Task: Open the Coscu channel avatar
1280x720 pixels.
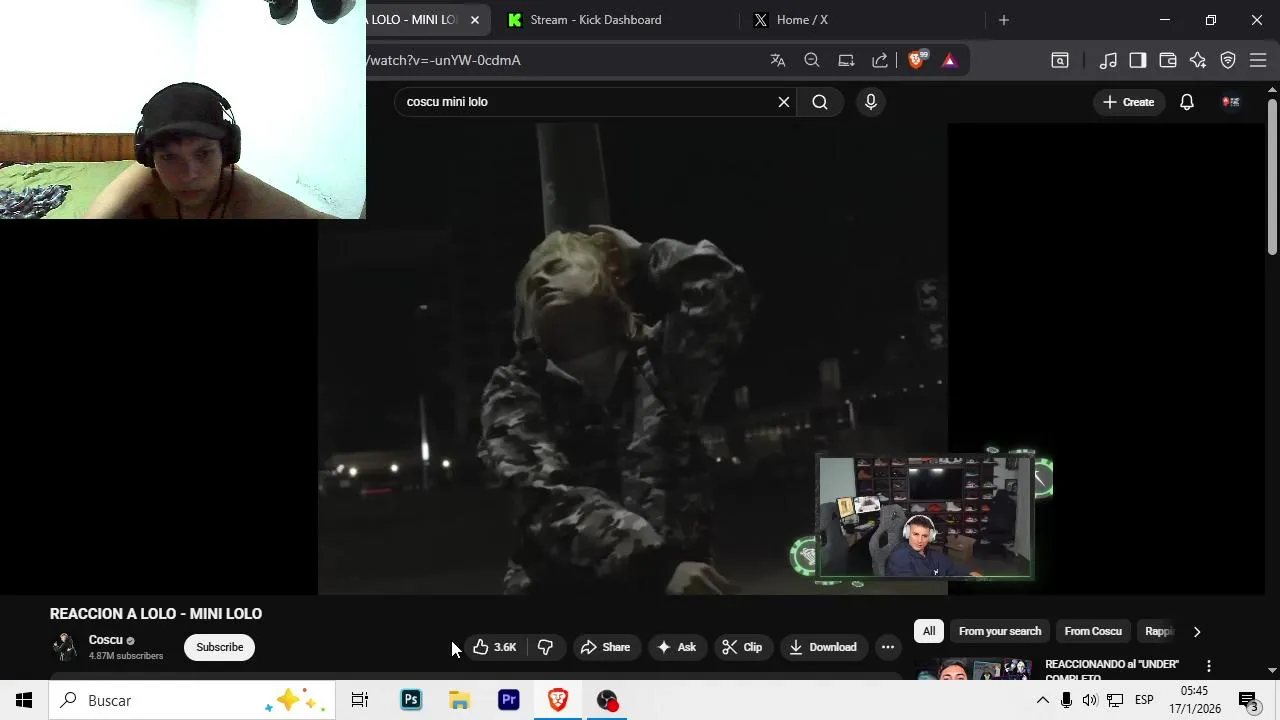Action: pos(65,647)
